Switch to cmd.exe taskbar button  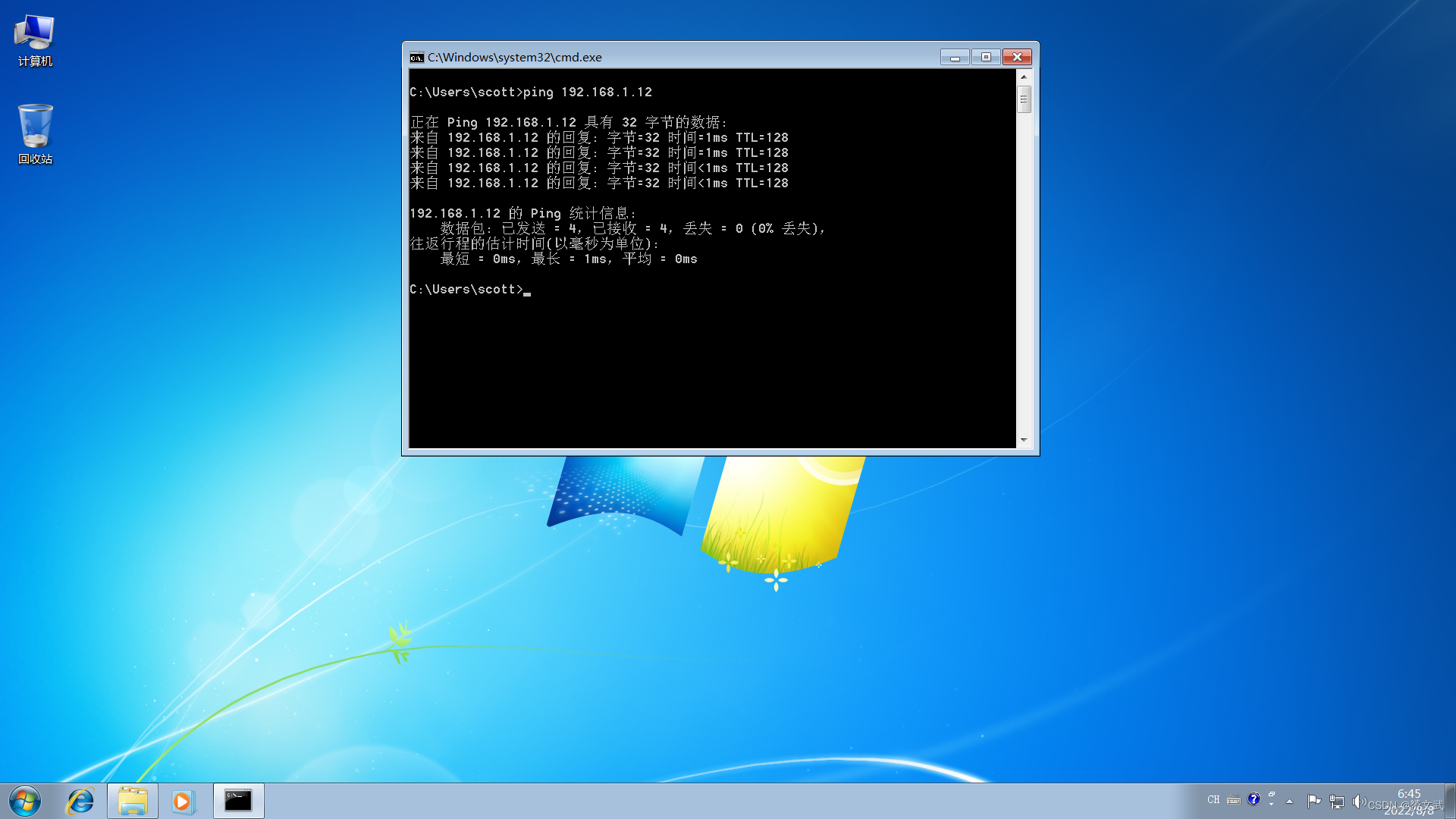tap(238, 801)
